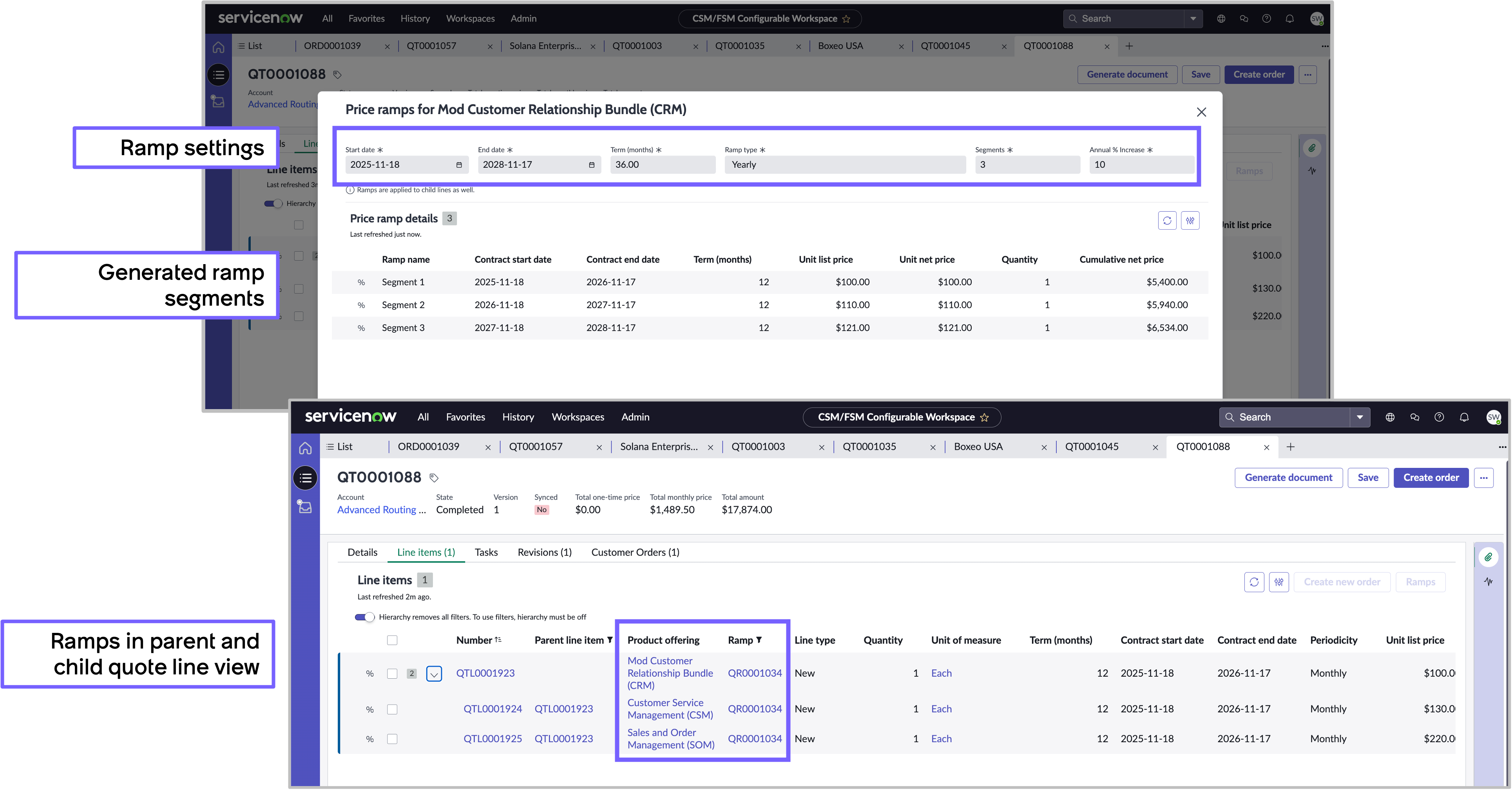Click the Segments input field
1512x790 pixels.
(x=1027, y=165)
